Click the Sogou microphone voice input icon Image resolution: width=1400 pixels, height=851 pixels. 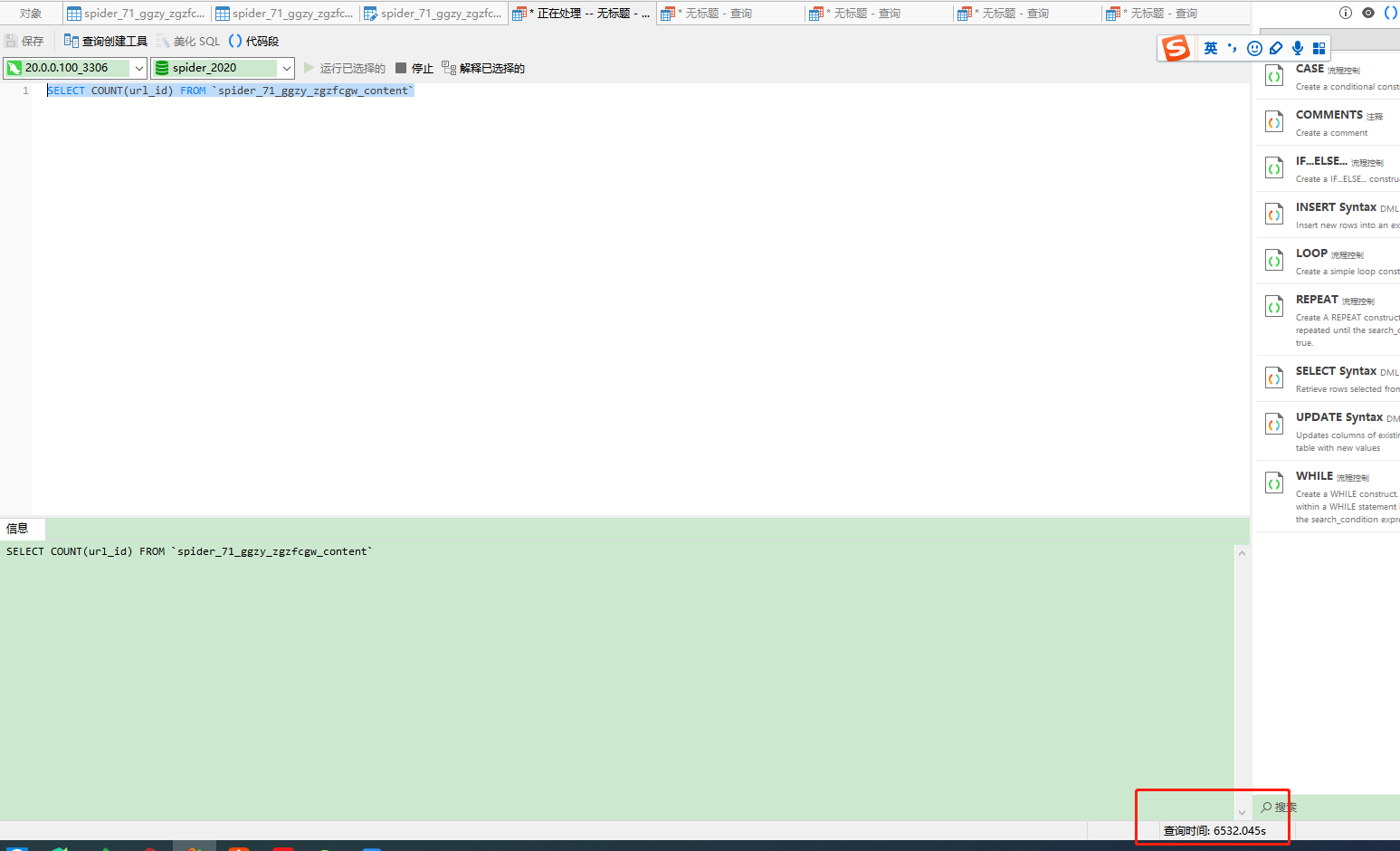tap(1298, 48)
